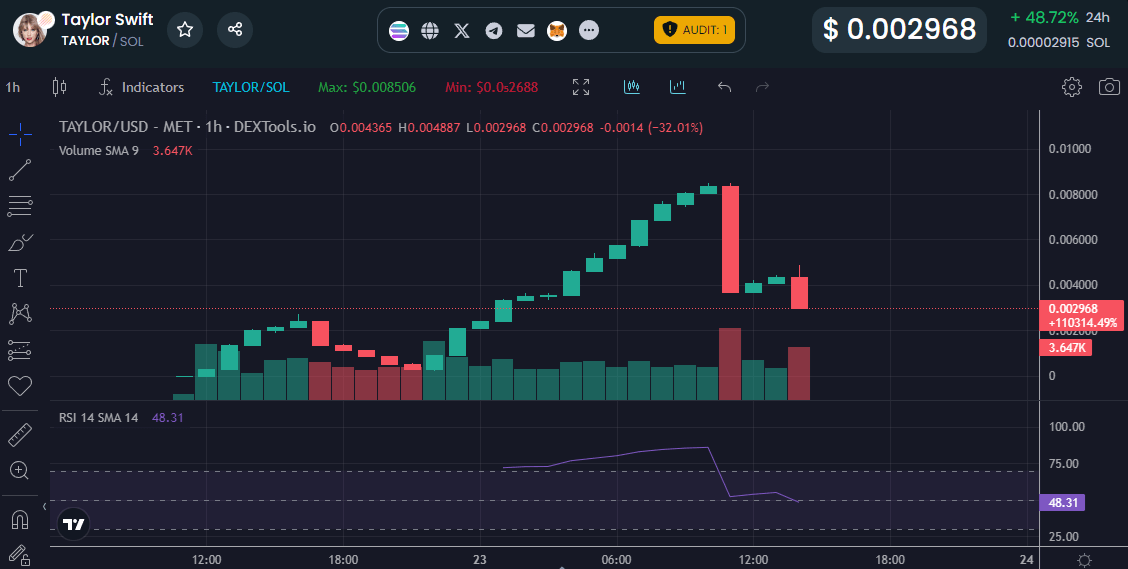
Task: Select the forecast and measurement tool
Action: click(20, 350)
